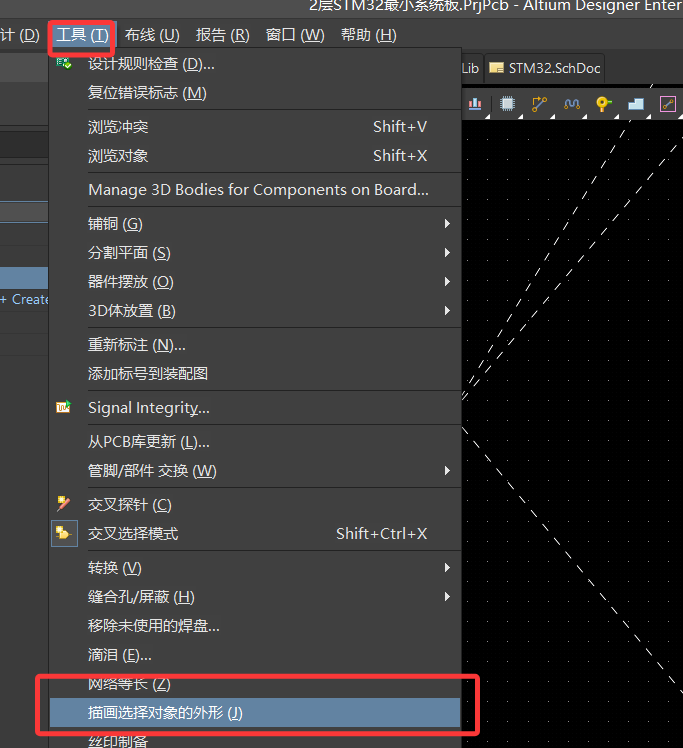This screenshot has height=748, width=683.
Task: Toggle 交叉选择模式
Action: click(x=255, y=534)
